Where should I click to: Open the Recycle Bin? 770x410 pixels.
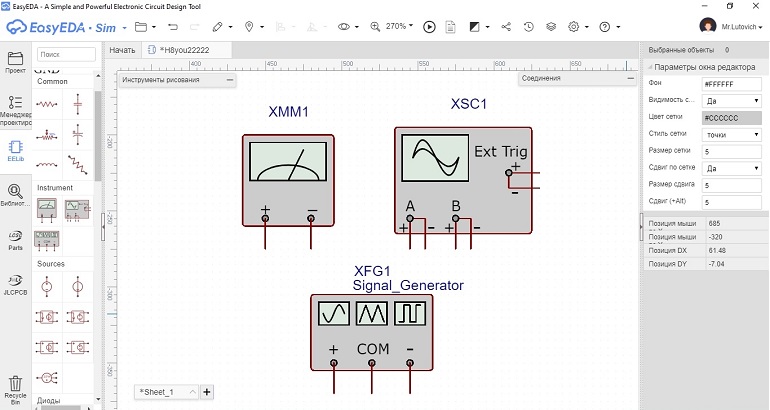(15, 390)
